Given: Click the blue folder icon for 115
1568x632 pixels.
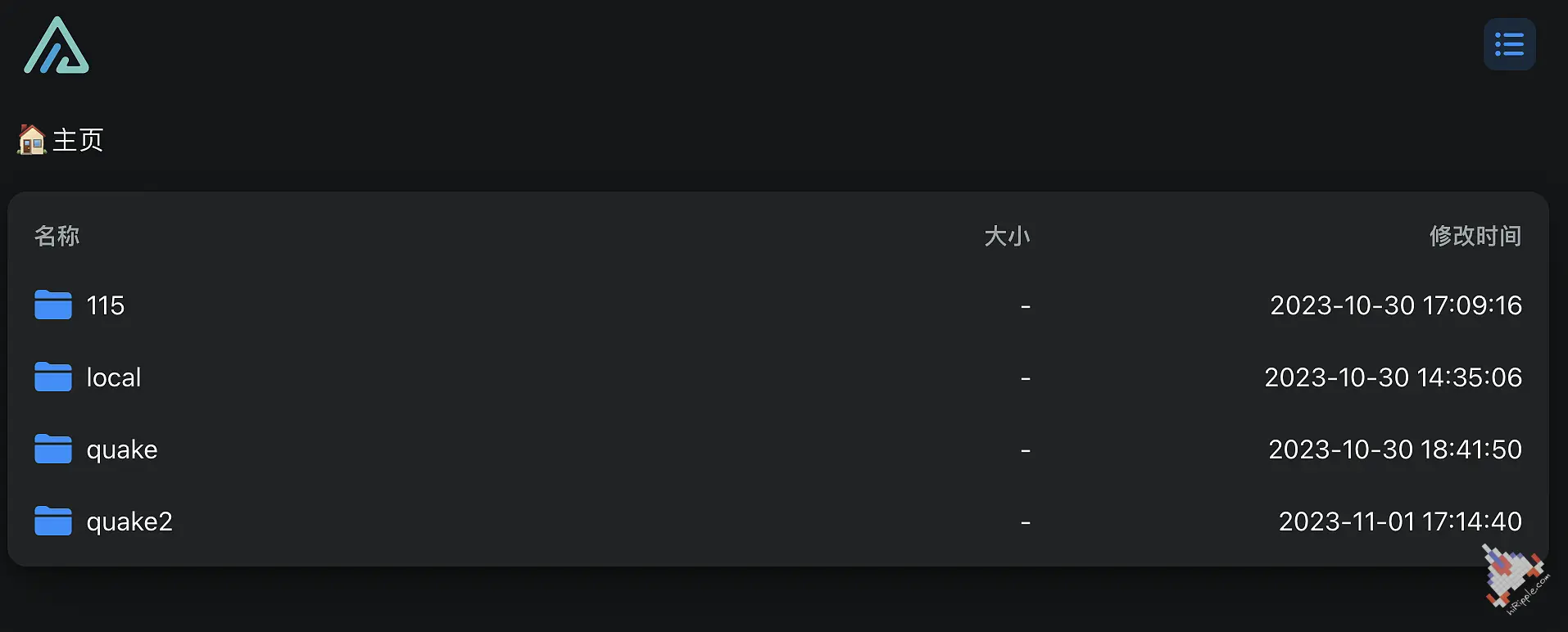Looking at the screenshot, I should (x=53, y=305).
